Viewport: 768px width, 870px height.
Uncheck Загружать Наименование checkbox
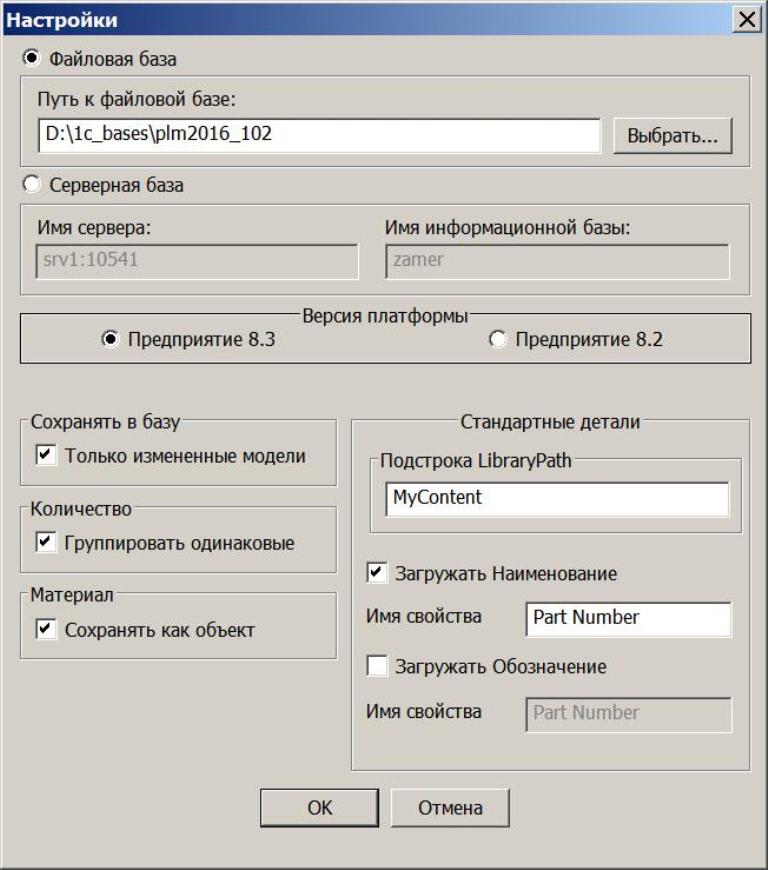[377, 574]
